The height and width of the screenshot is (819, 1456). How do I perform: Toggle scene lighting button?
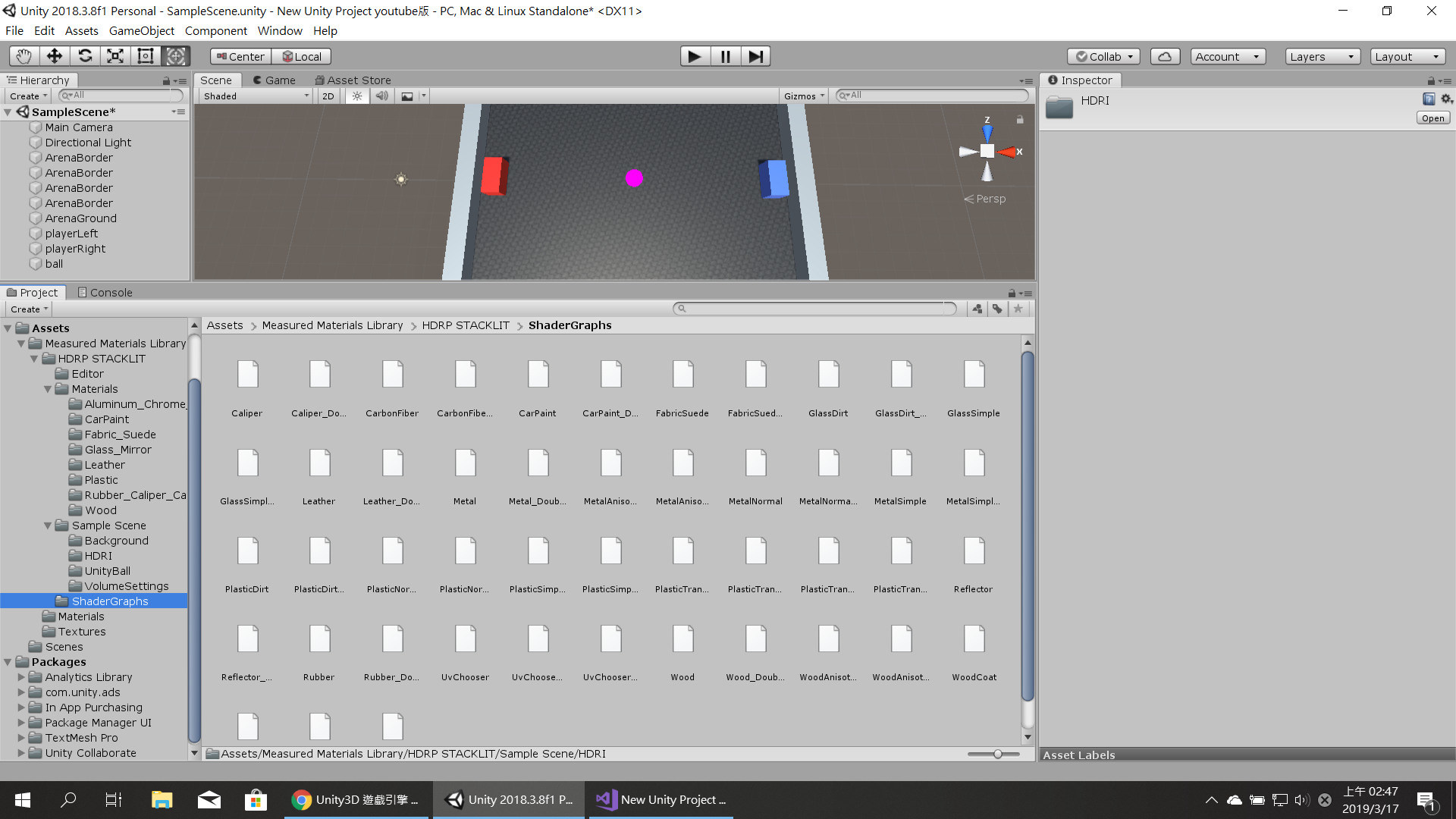coord(357,96)
